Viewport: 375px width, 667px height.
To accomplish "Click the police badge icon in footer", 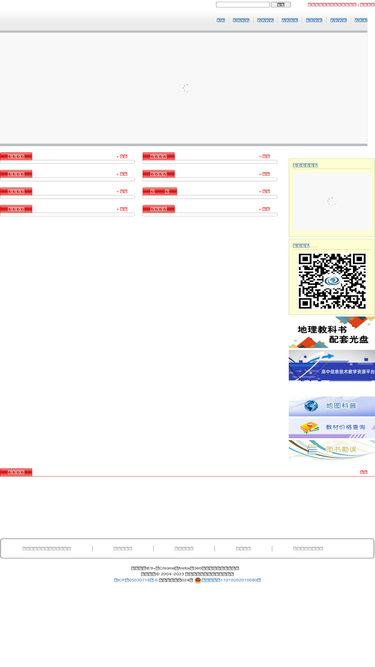I will 198,580.
